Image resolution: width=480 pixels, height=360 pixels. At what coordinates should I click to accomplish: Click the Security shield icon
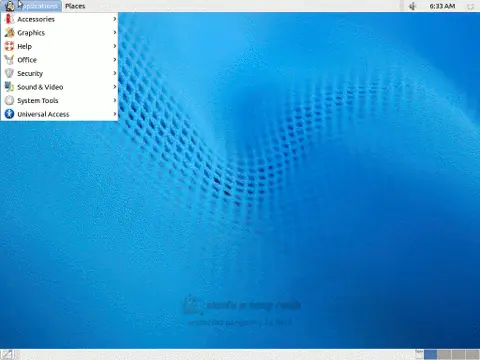(x=9, y=73)
